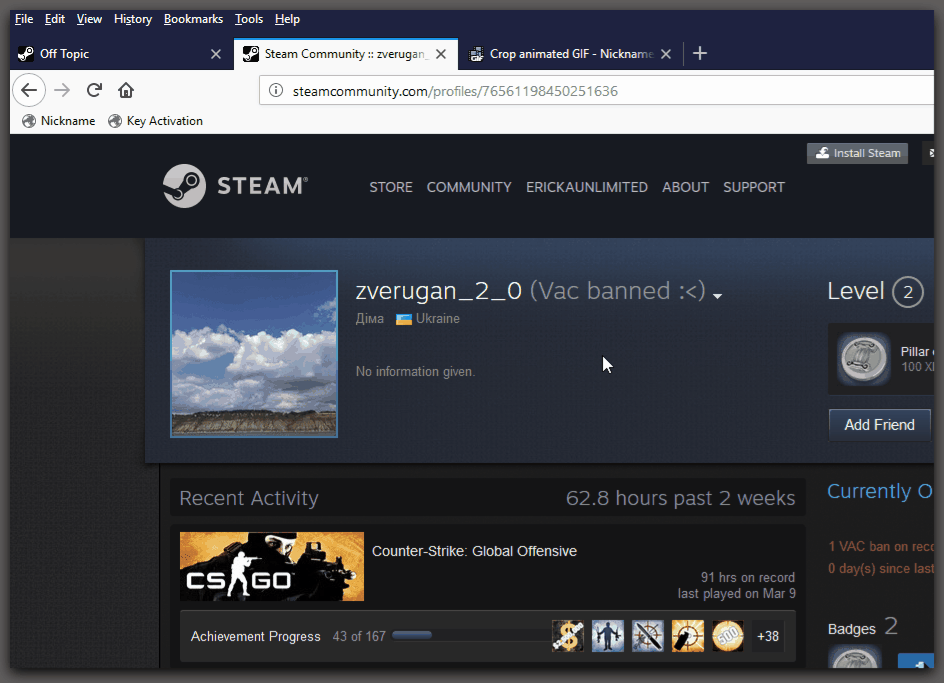Open the Tools menu
The height and width of the screenshot is (683, 944).
pos(249,19)
